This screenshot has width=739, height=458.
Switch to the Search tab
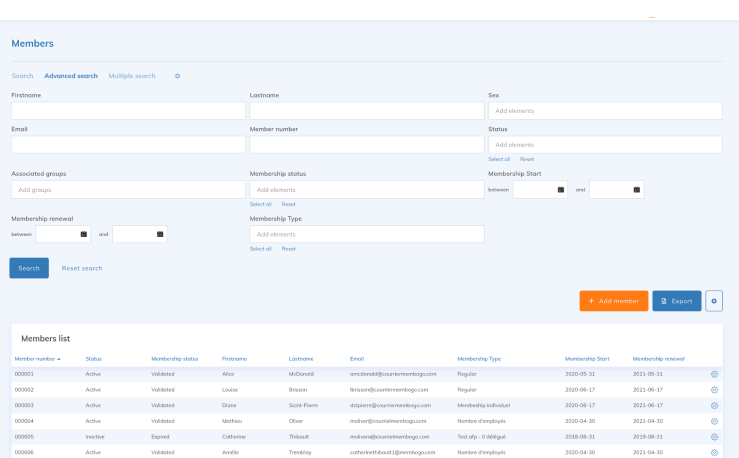22,76
